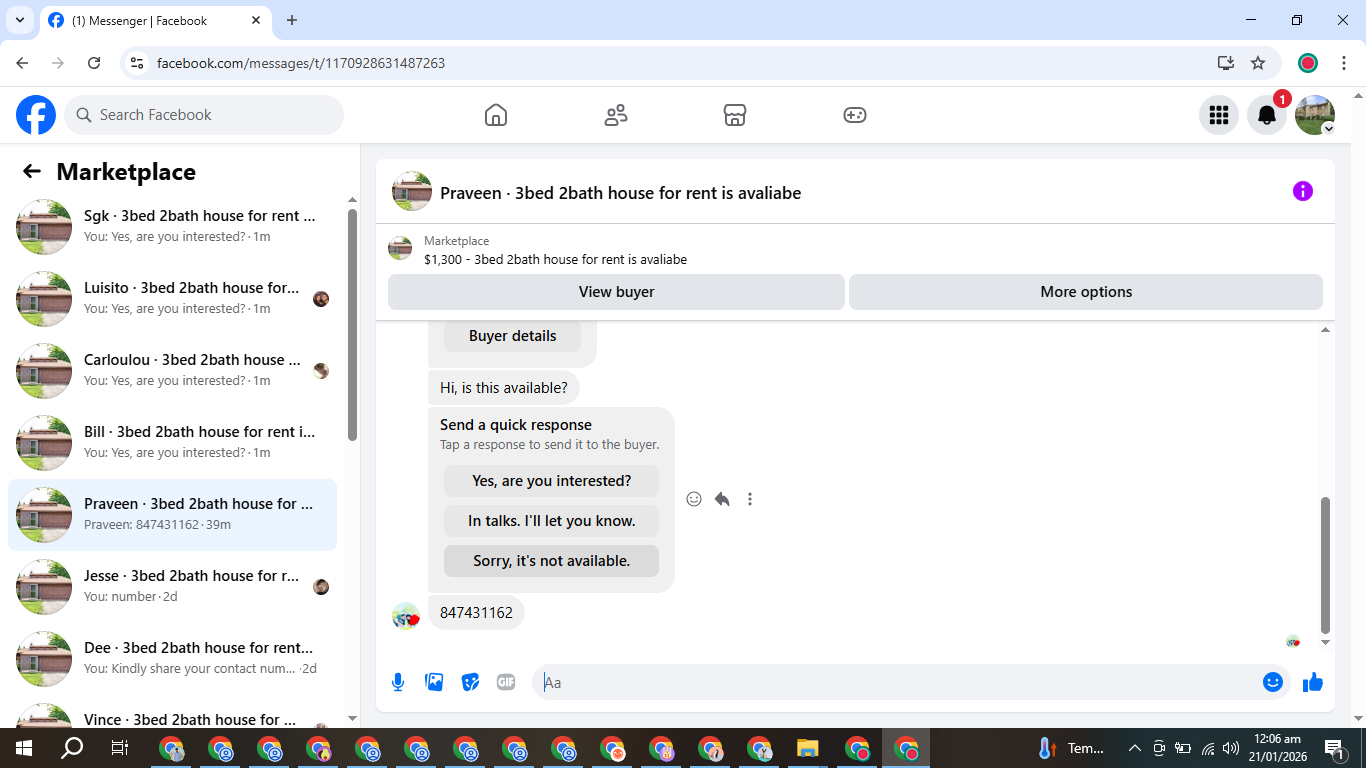
Task: Open Windows notification center
Action: [1334, 748]
